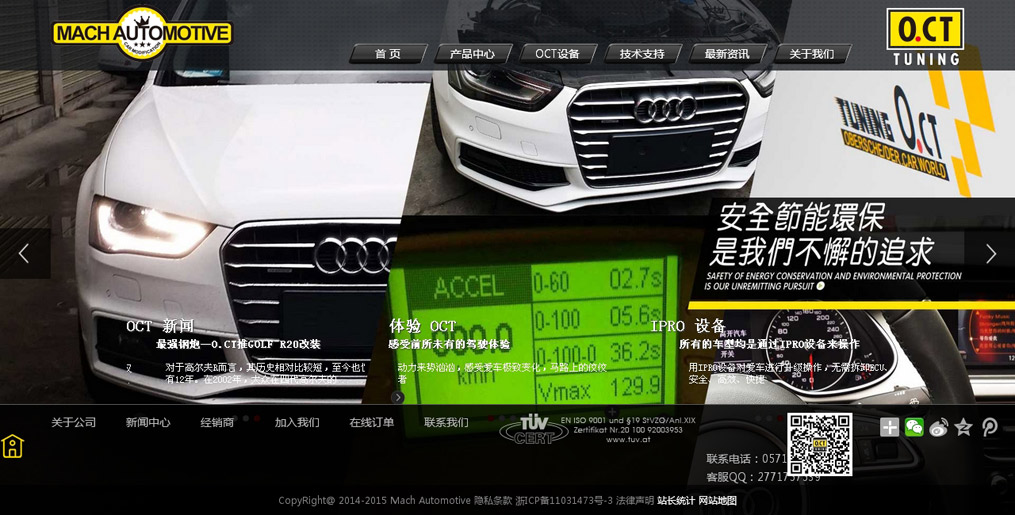The image size is (1015, 515).
Task: Click 感受前所未有的驾驶体验 headline
Action: pyautogui.click(x=449, y=344)
